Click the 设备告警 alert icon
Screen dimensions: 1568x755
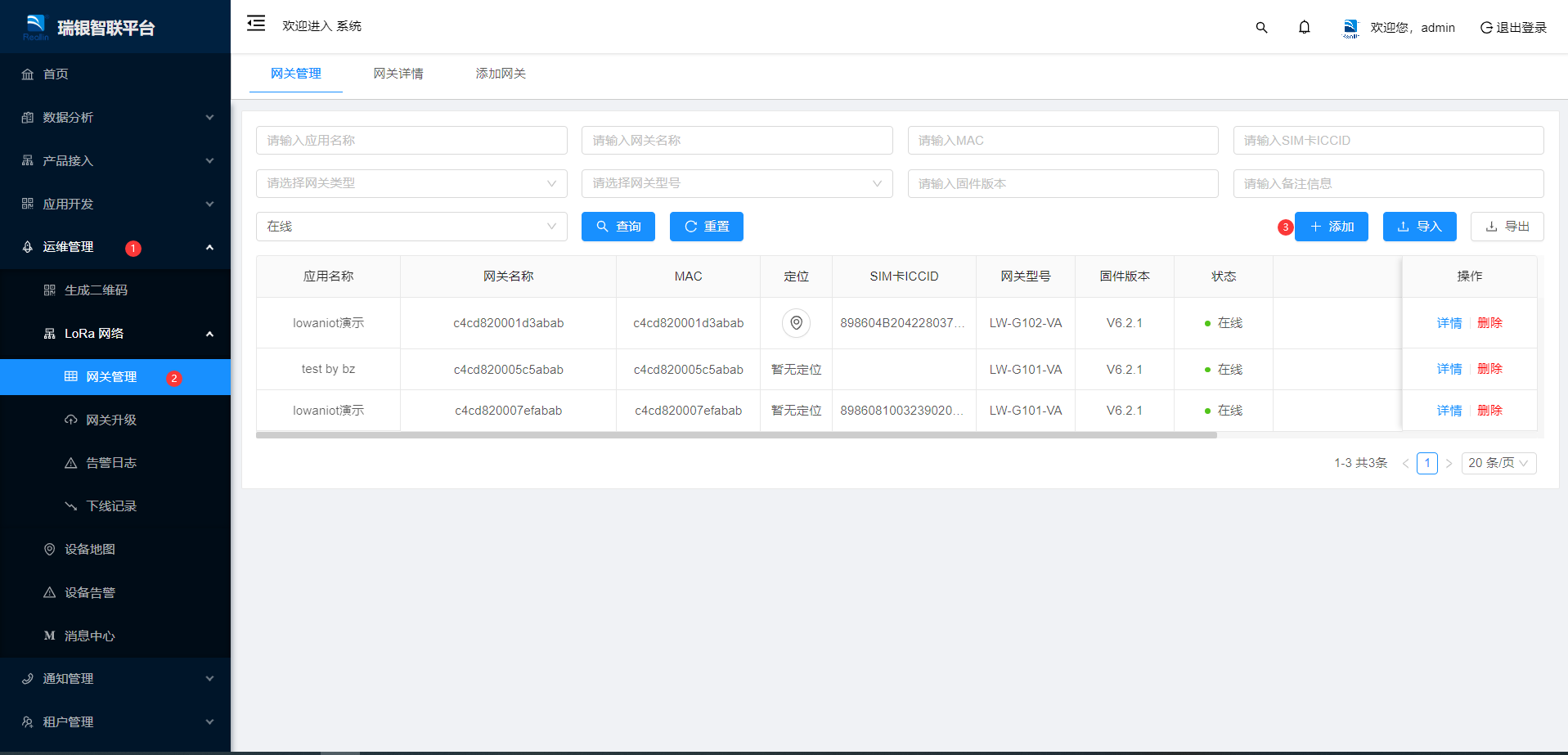point(50,593)
